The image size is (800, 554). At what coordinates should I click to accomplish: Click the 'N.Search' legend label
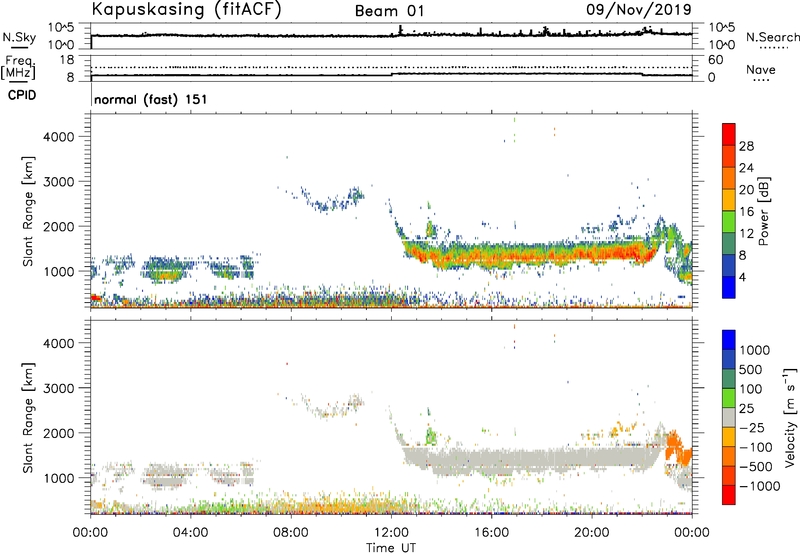[x=772, y=37]
